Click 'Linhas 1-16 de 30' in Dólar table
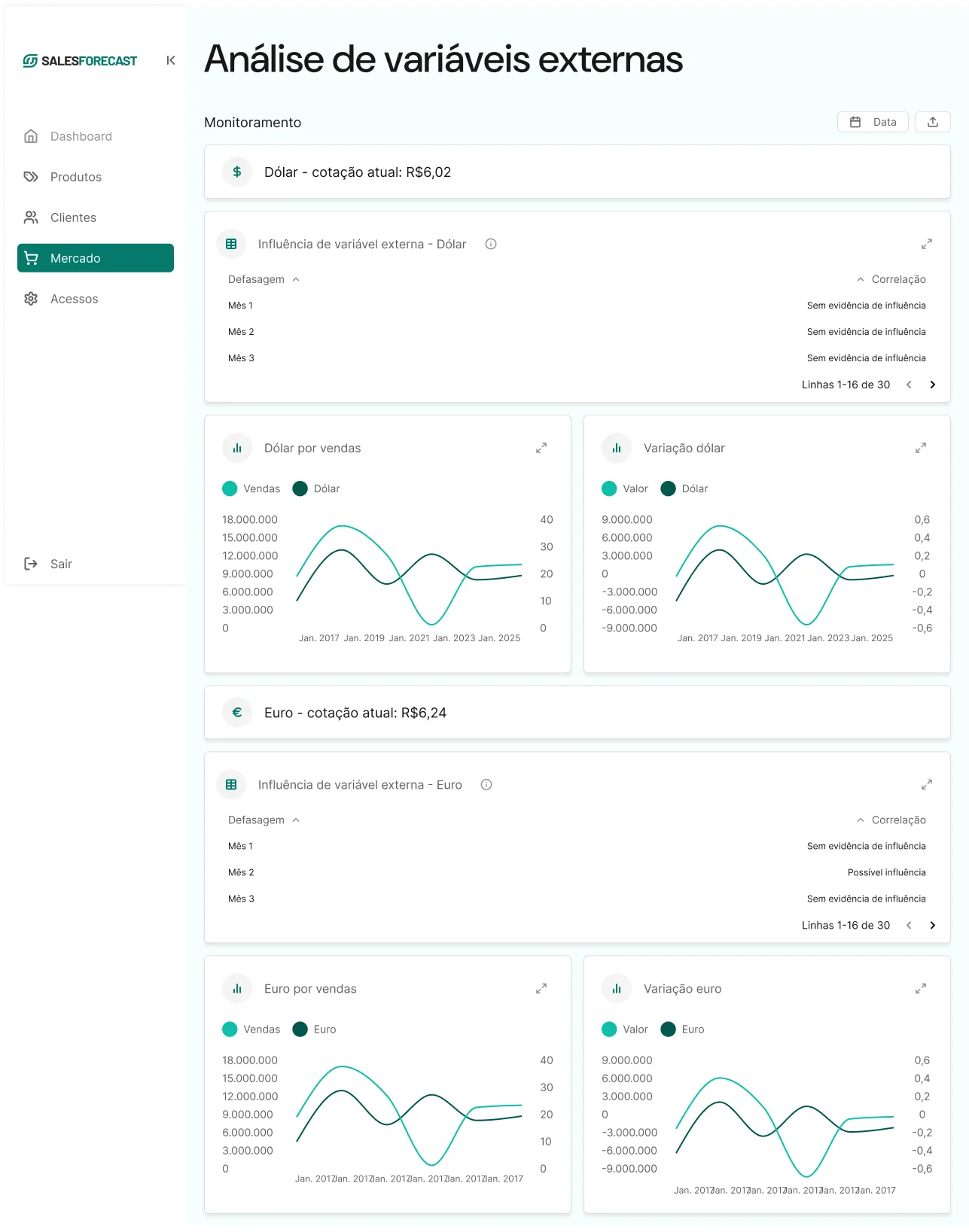The width and height of the screenshot is (969, 1232). 846,385
